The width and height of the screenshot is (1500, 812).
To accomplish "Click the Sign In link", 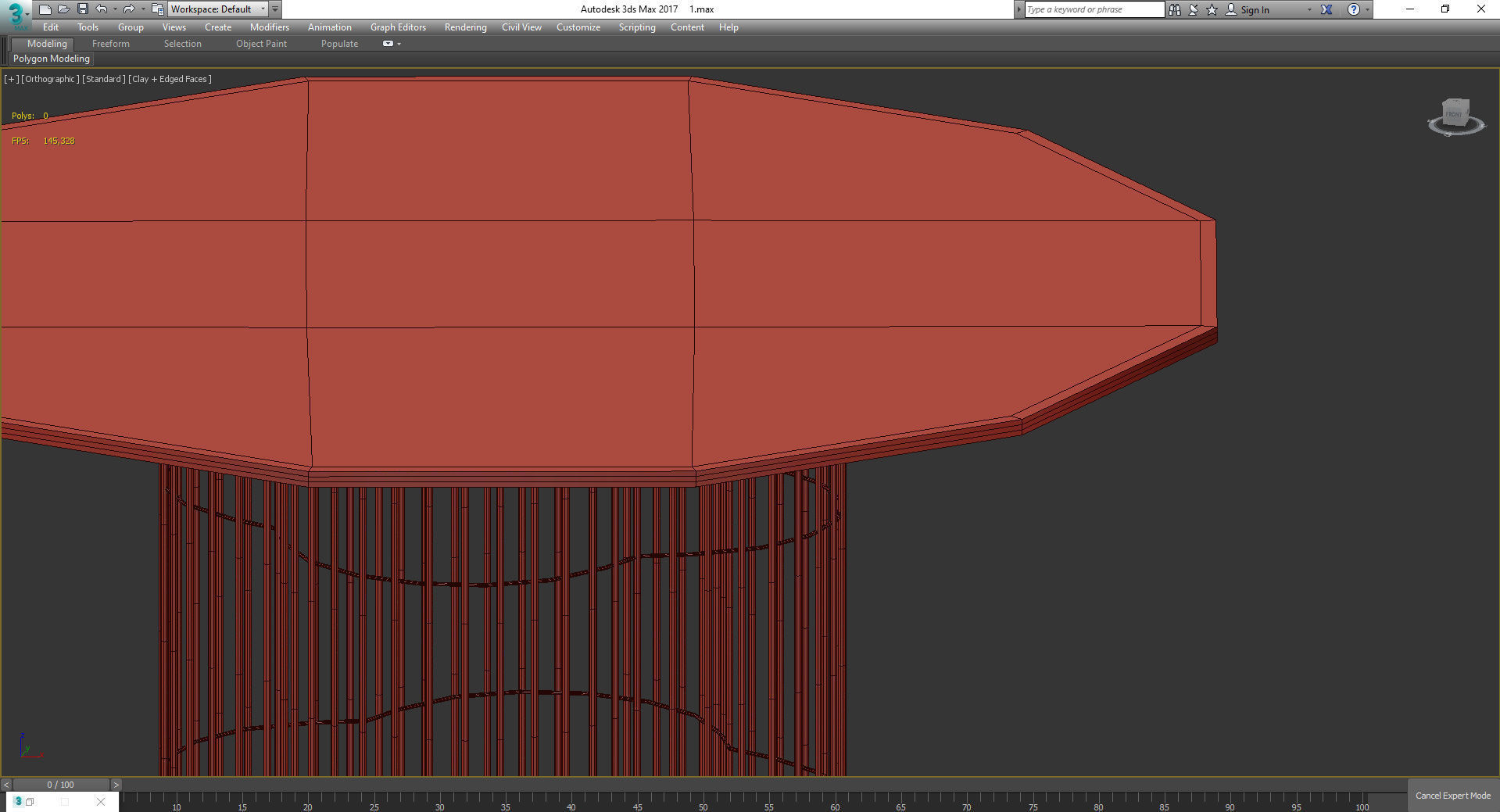I will click(x=1255, y=10).
